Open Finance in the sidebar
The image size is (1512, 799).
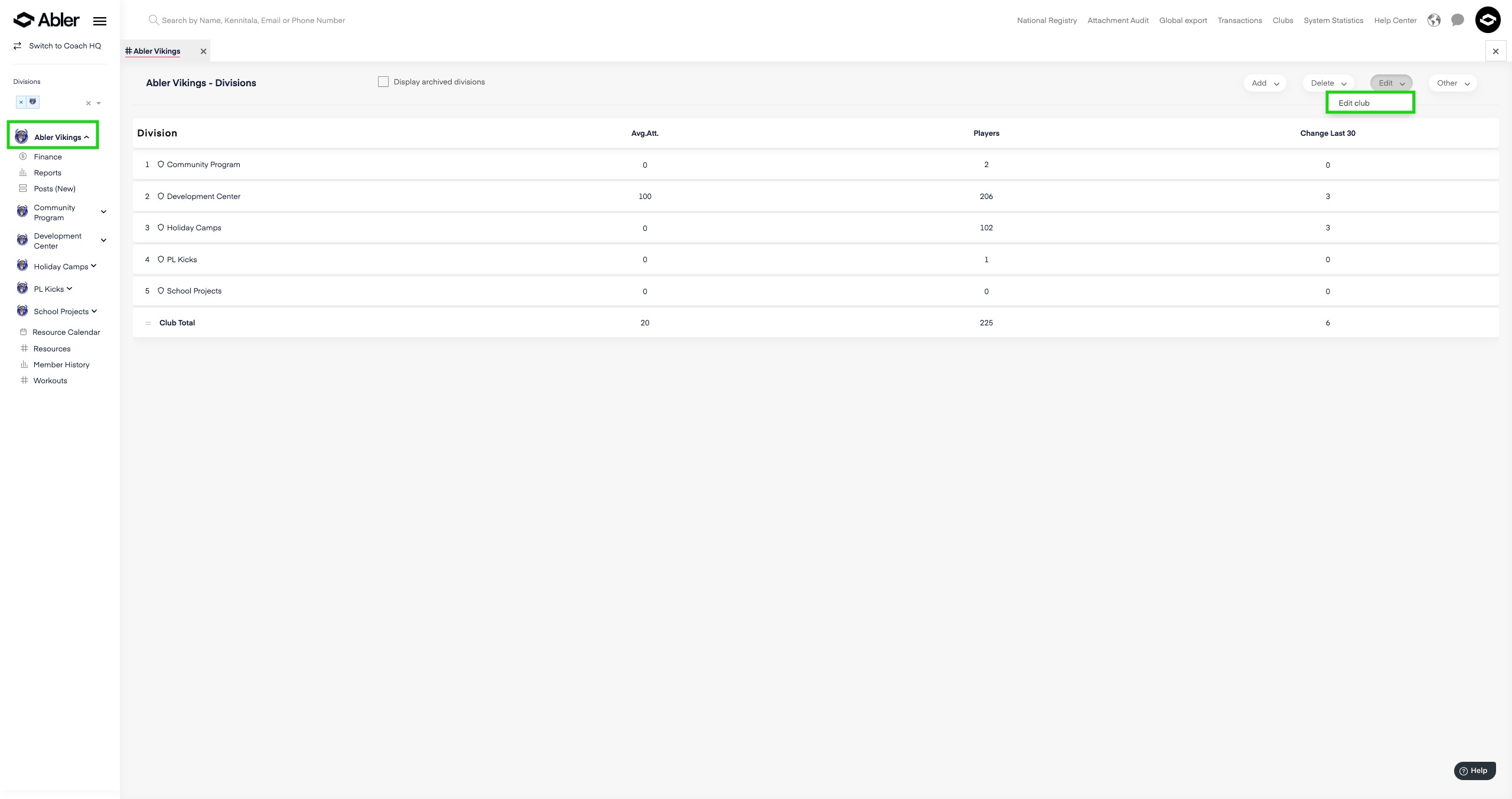(47, 156)
